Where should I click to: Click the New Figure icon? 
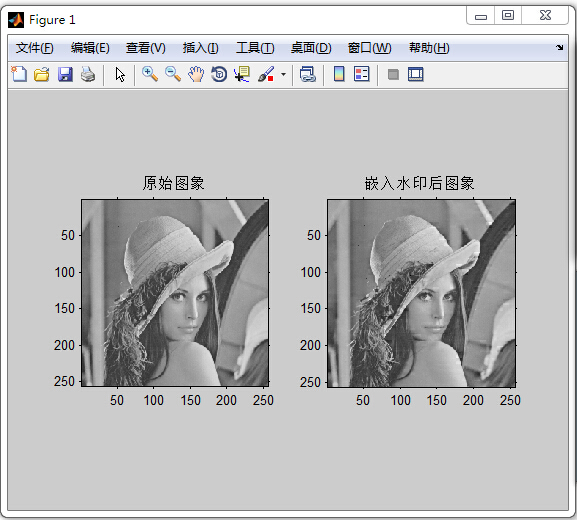pos(19,74)
